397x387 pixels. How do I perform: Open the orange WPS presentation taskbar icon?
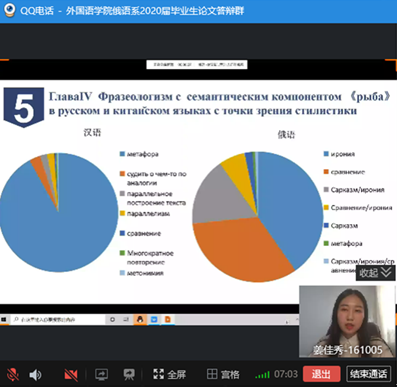point(168,319)
